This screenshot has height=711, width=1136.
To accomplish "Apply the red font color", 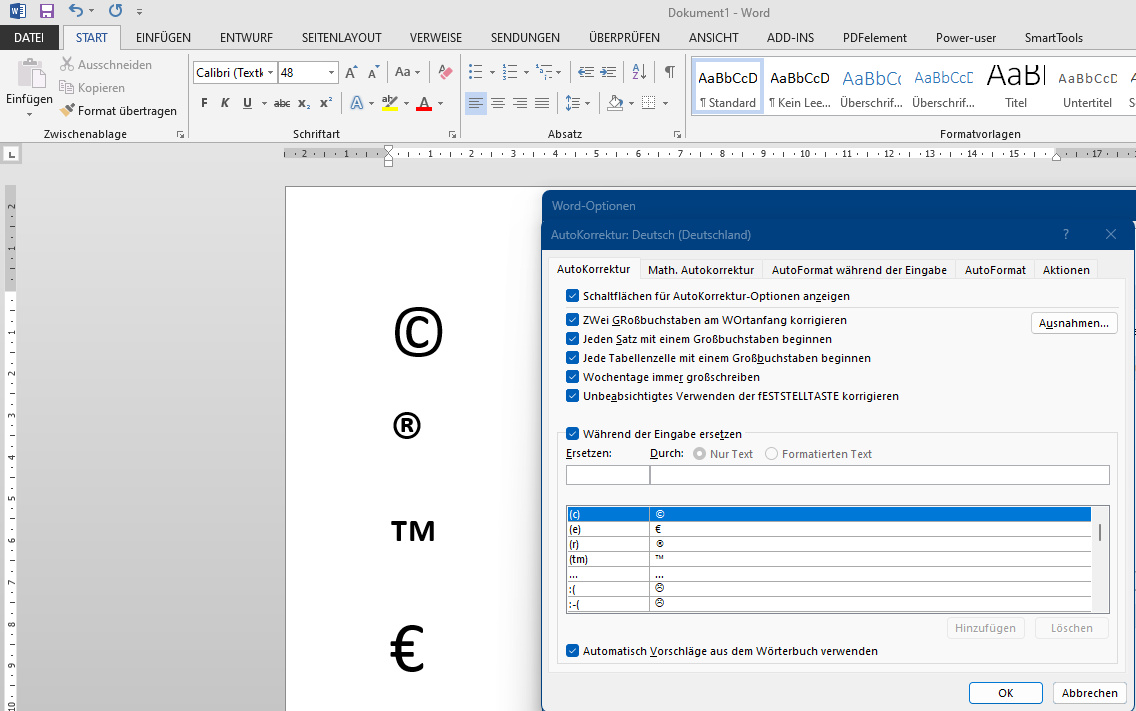I will 425,103.
